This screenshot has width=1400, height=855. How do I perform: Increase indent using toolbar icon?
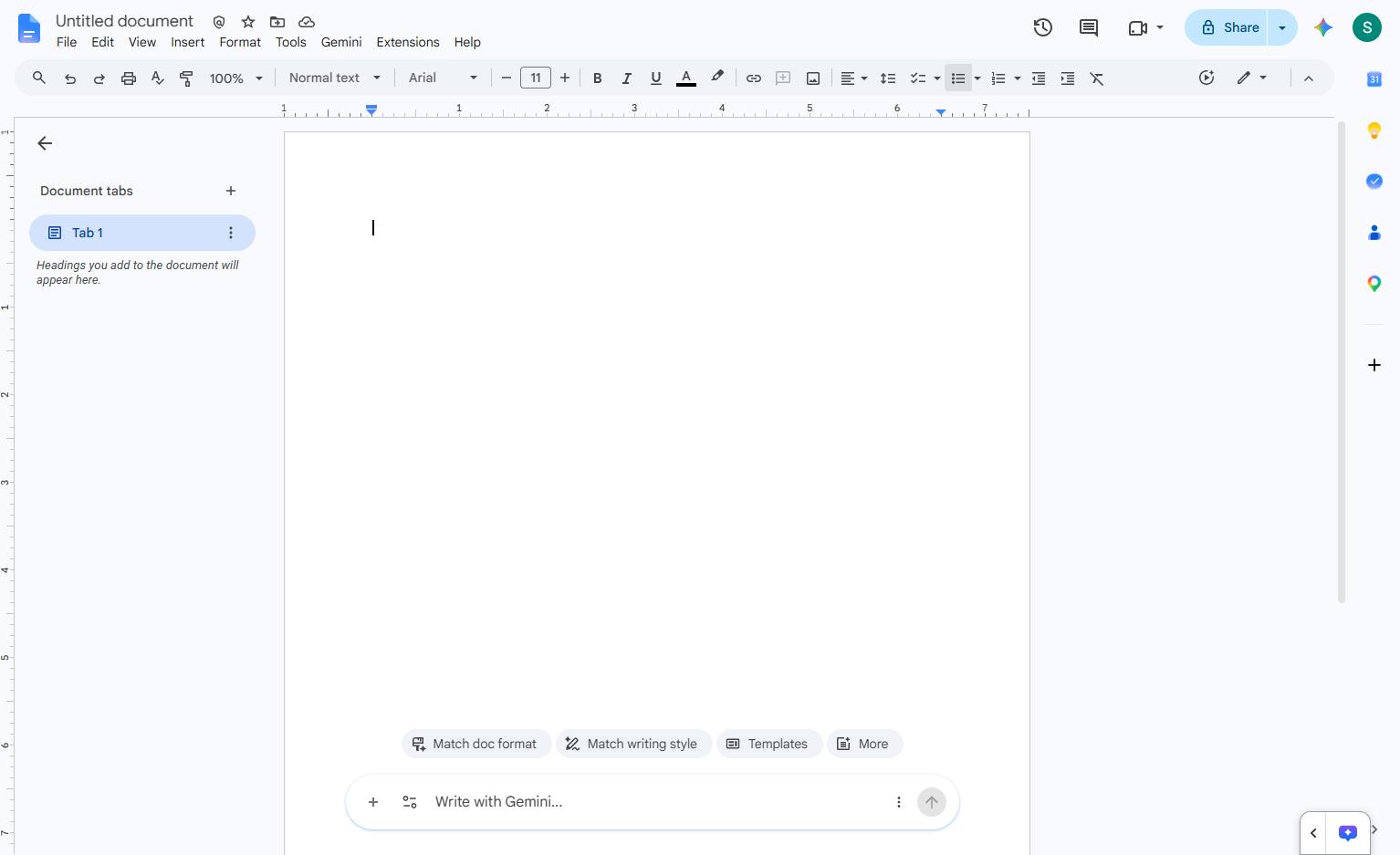click(x=1068, y=78)
